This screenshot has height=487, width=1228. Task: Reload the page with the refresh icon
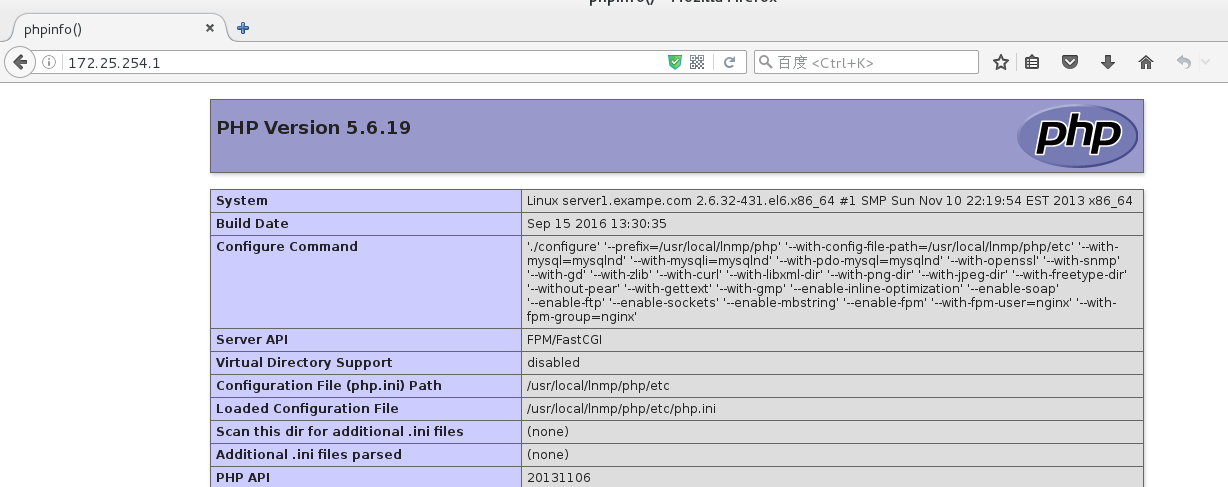[730, 62]
